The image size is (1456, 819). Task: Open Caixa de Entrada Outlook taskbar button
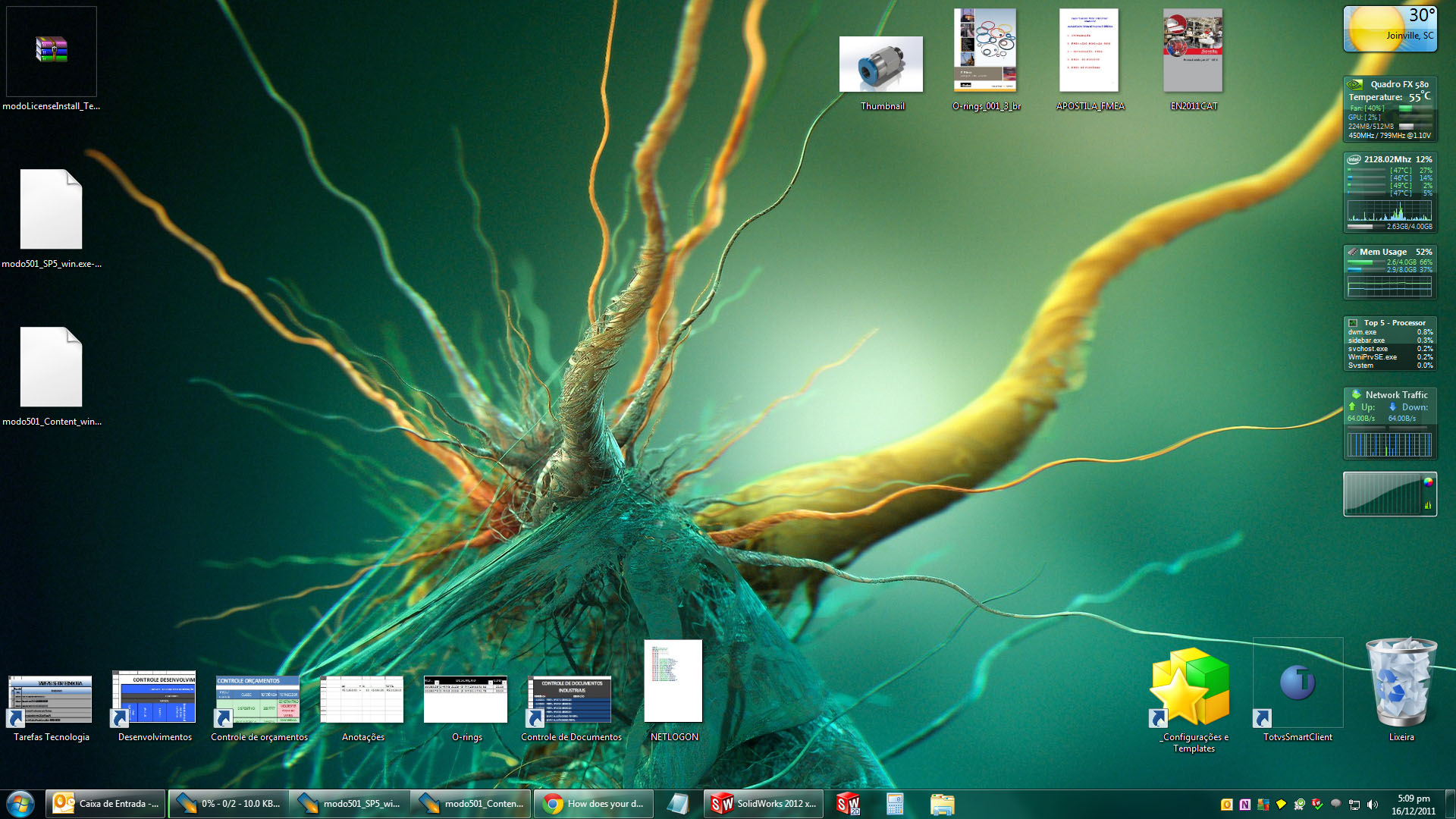(x=105, y=804)
